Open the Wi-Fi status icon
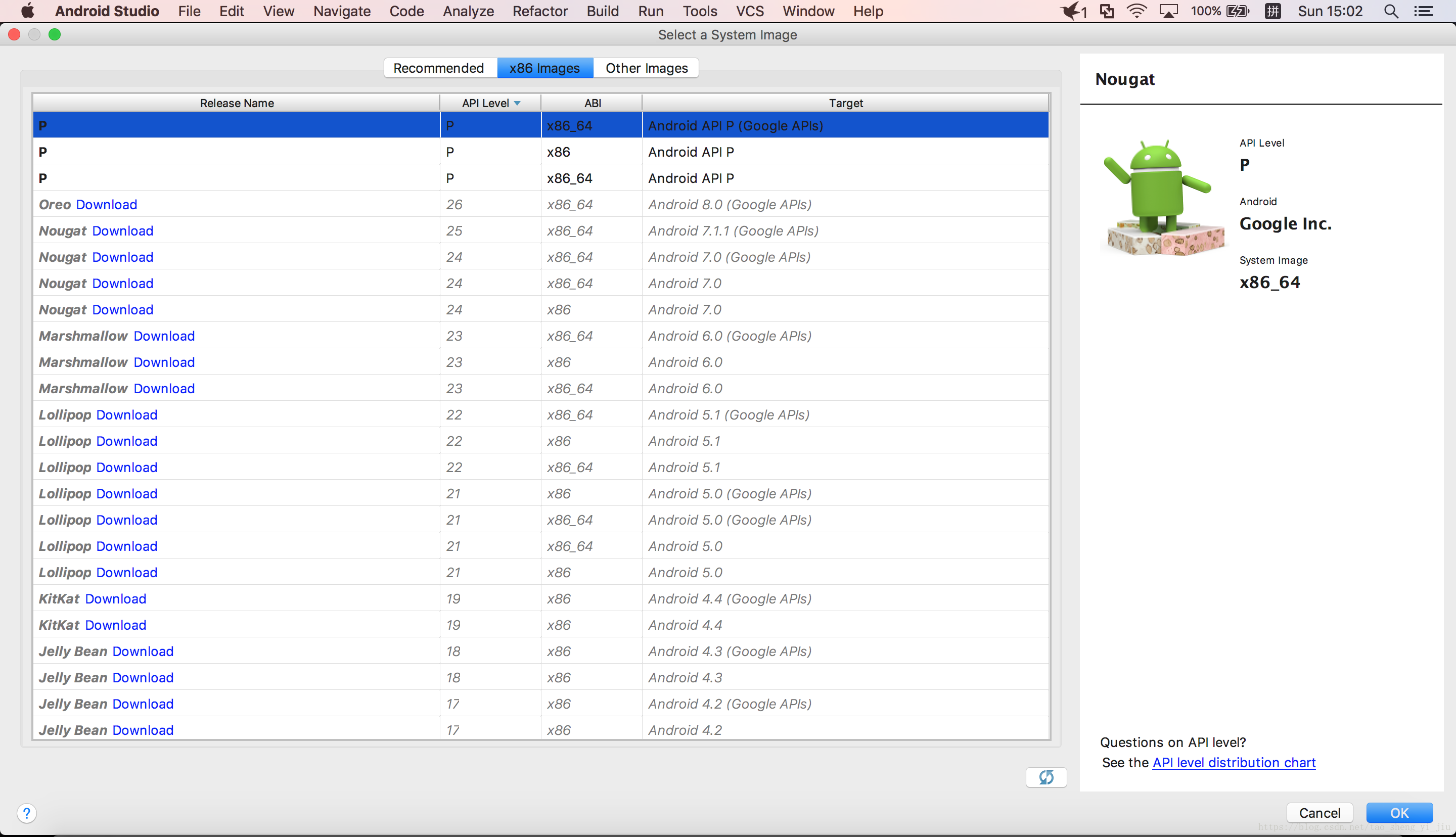1456x837 pixels. (1136, 11)
